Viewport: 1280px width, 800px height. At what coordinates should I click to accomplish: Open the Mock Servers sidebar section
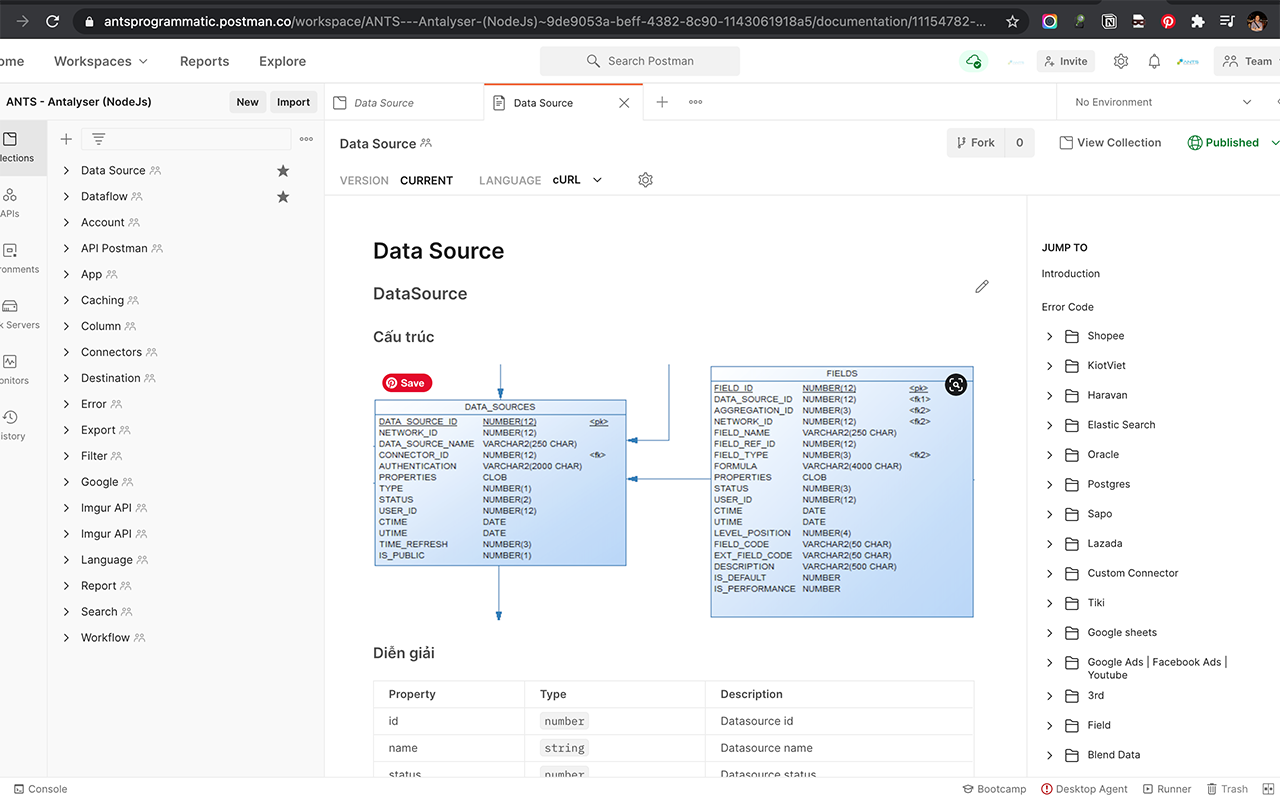12,314
